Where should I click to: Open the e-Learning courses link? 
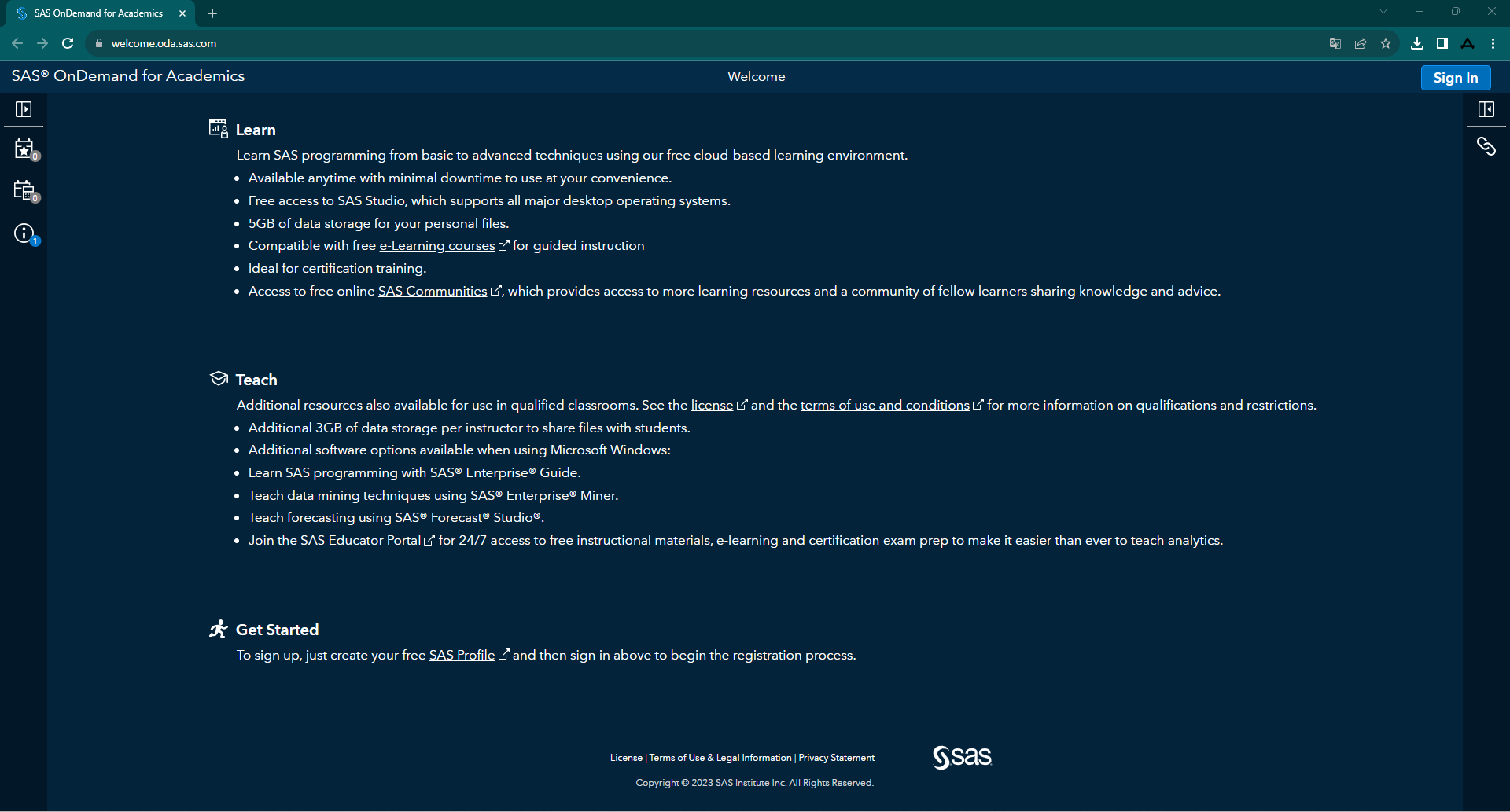437,245
